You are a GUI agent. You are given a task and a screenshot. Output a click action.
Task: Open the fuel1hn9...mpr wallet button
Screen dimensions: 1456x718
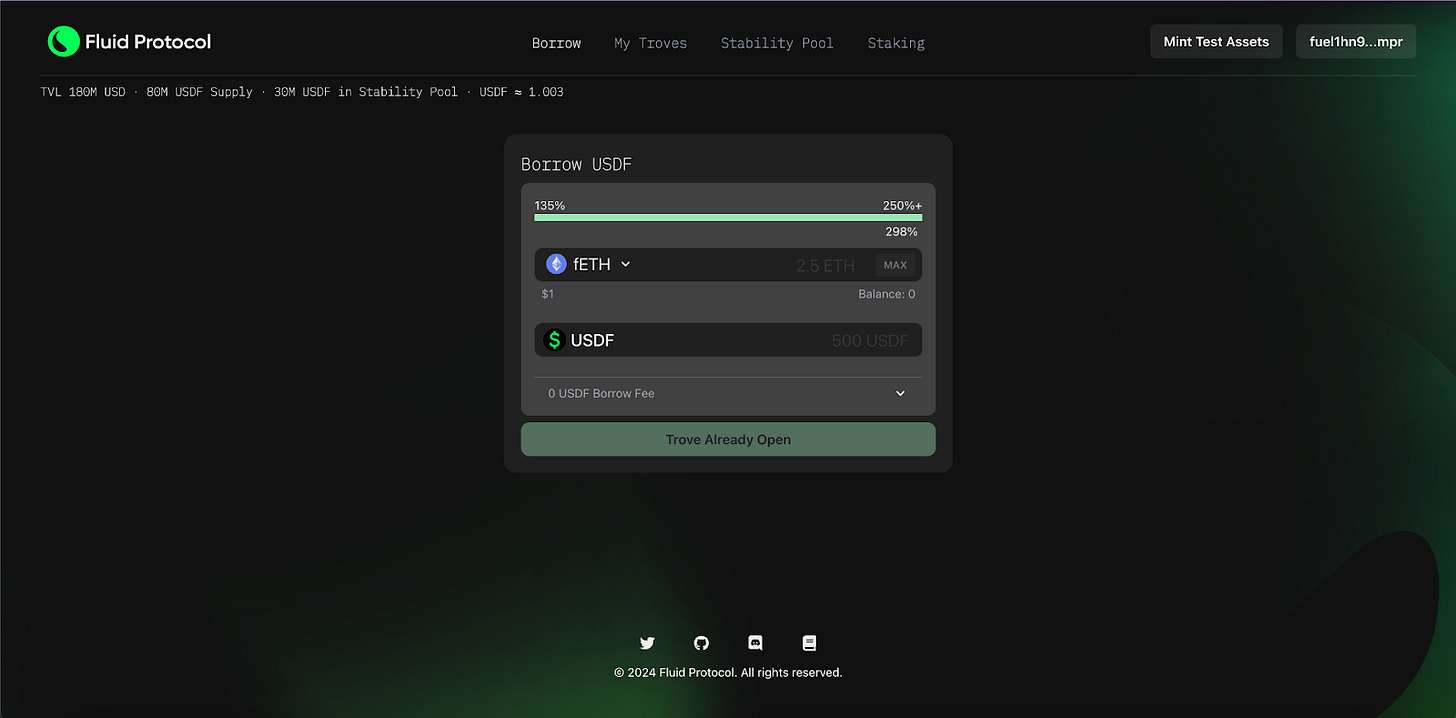coord(1356,41)
